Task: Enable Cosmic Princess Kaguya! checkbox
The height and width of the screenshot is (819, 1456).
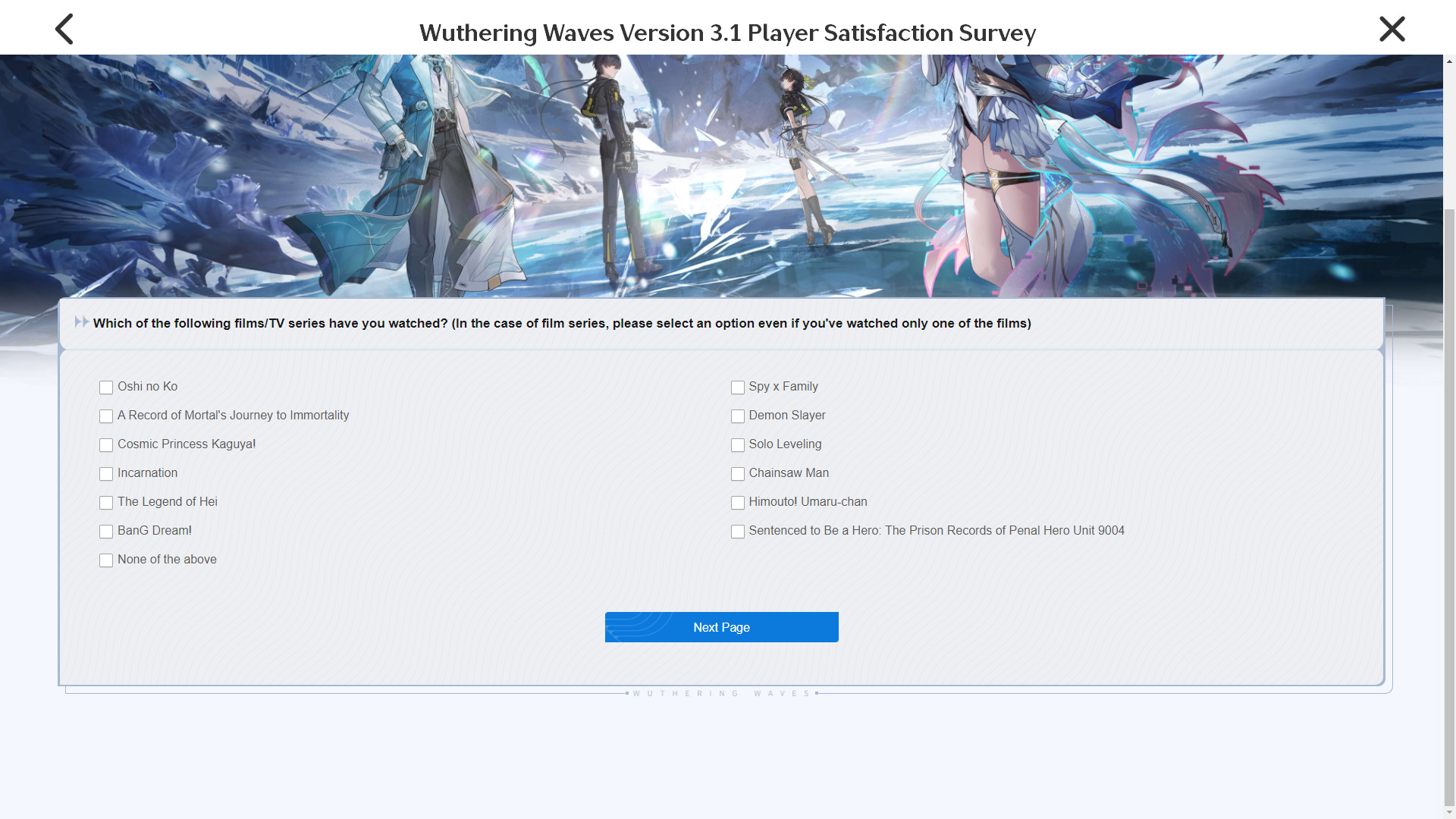Action: (x=106, y=445)
